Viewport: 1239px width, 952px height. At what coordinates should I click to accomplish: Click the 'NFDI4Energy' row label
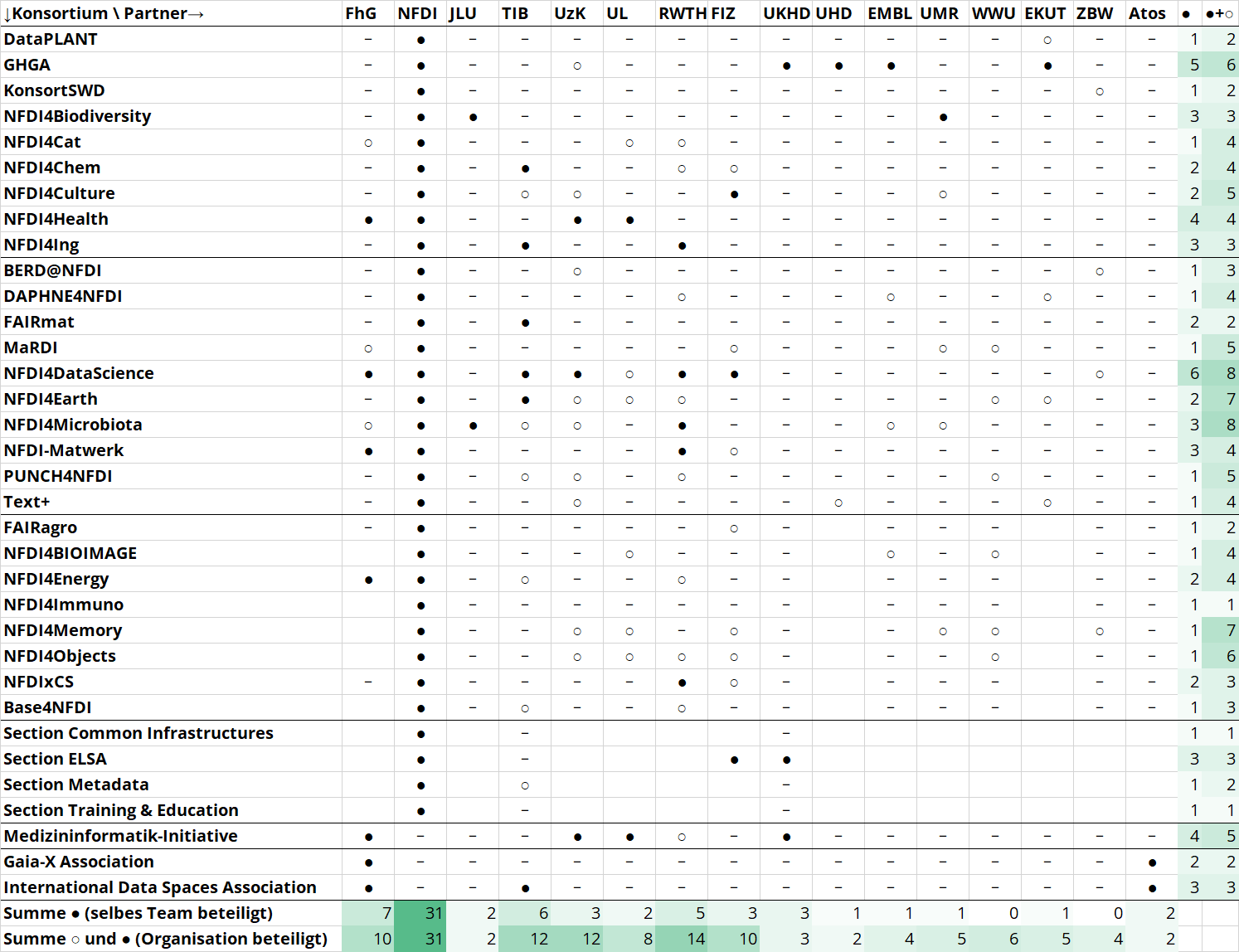(x=56, y=579)
